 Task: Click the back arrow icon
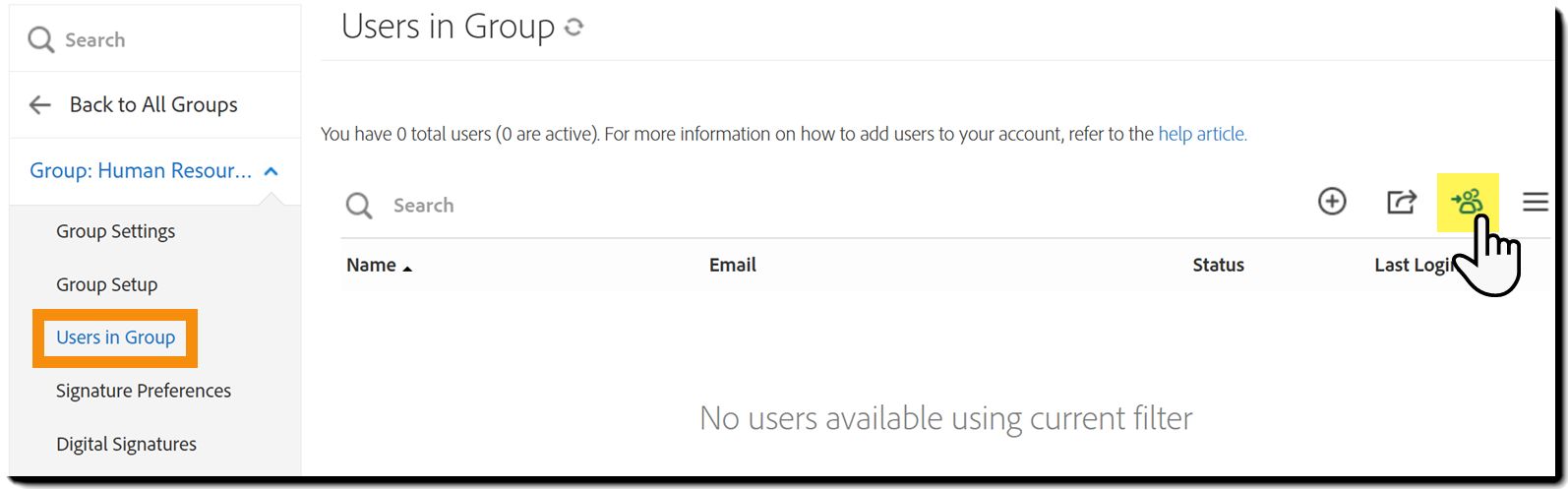point(40,105)
